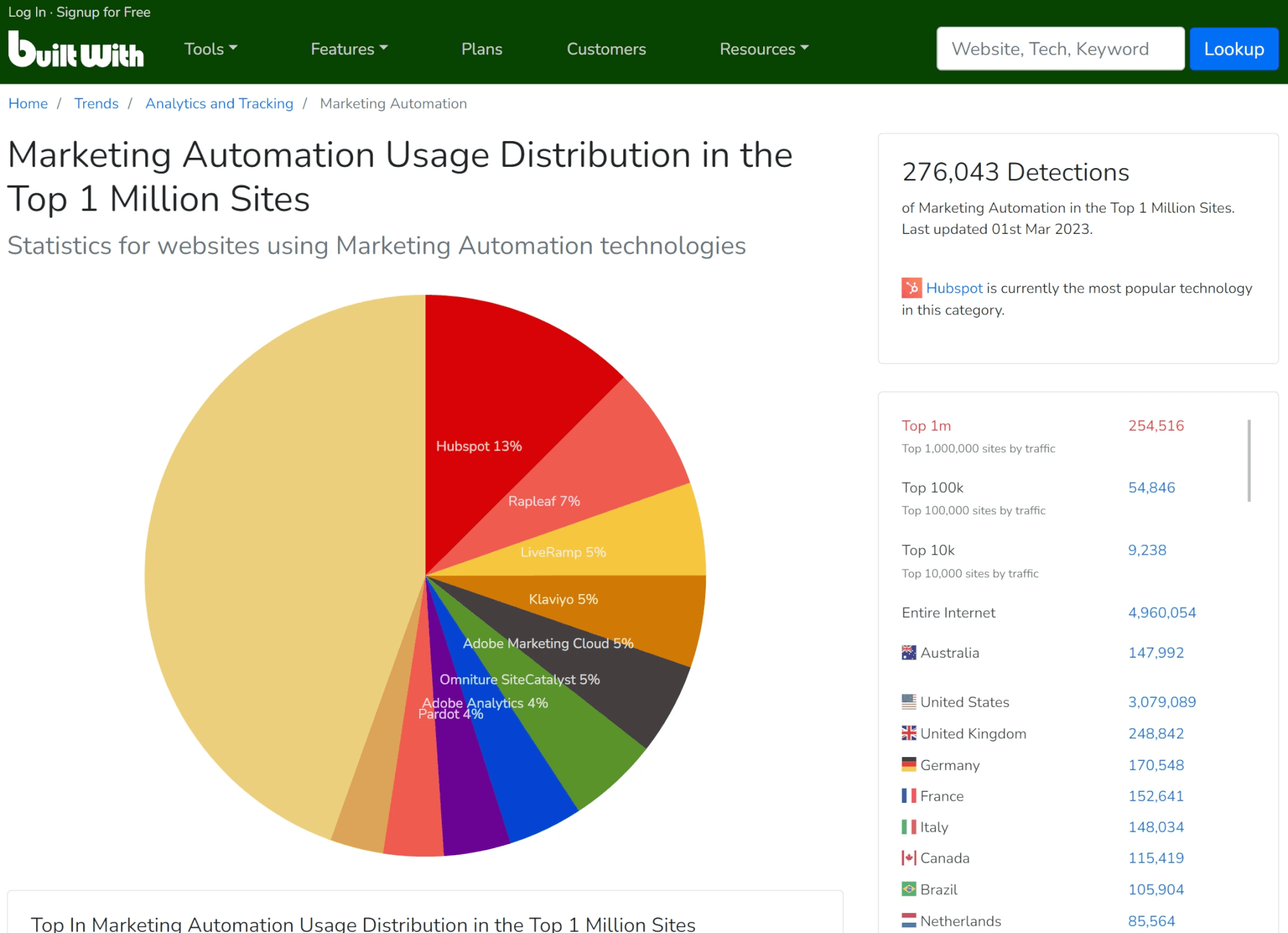Screen dimensions: 1288x933
Task: Open Canada count 115,419
Action: point(1156,858)
